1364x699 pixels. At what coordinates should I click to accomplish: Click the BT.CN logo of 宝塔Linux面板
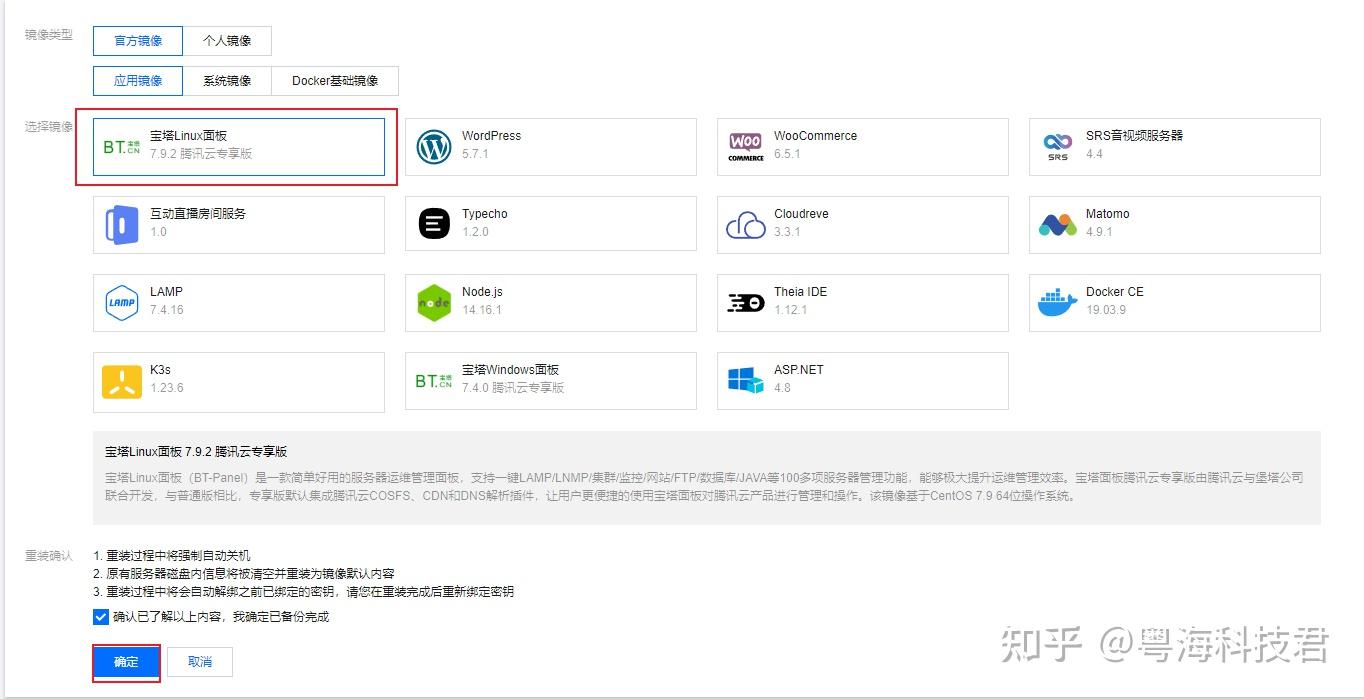pyautogui.click(x=122, y=147)
